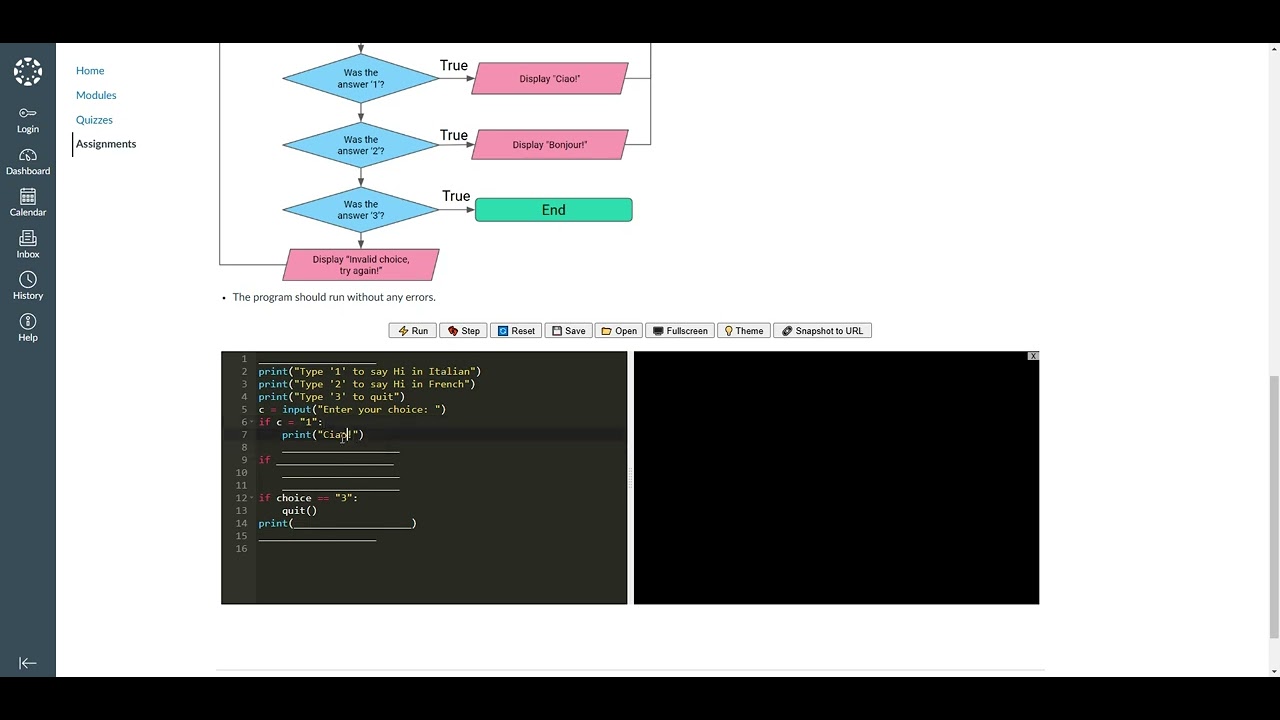Image resolution: width=1280 pixels, height=720 pixels.
Task: Click the quit() code line
Action: (299, 511)
